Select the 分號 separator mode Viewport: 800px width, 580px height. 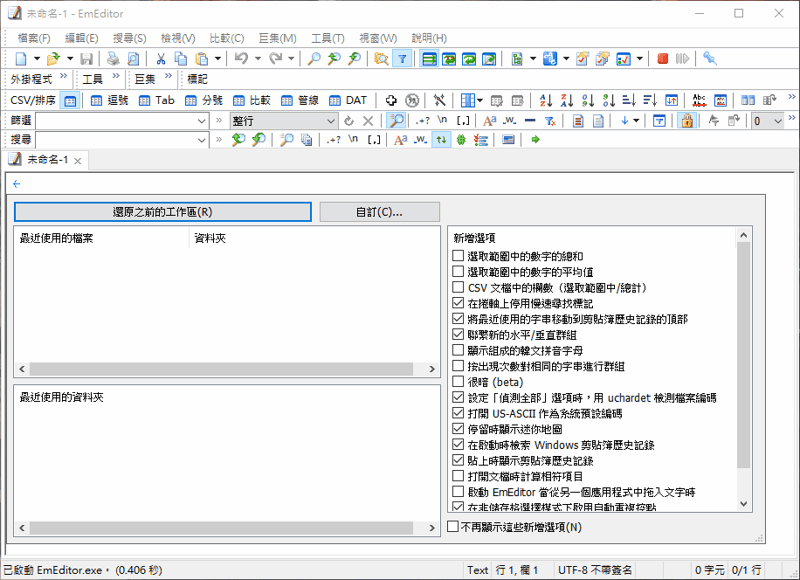(x=204, y=100)
